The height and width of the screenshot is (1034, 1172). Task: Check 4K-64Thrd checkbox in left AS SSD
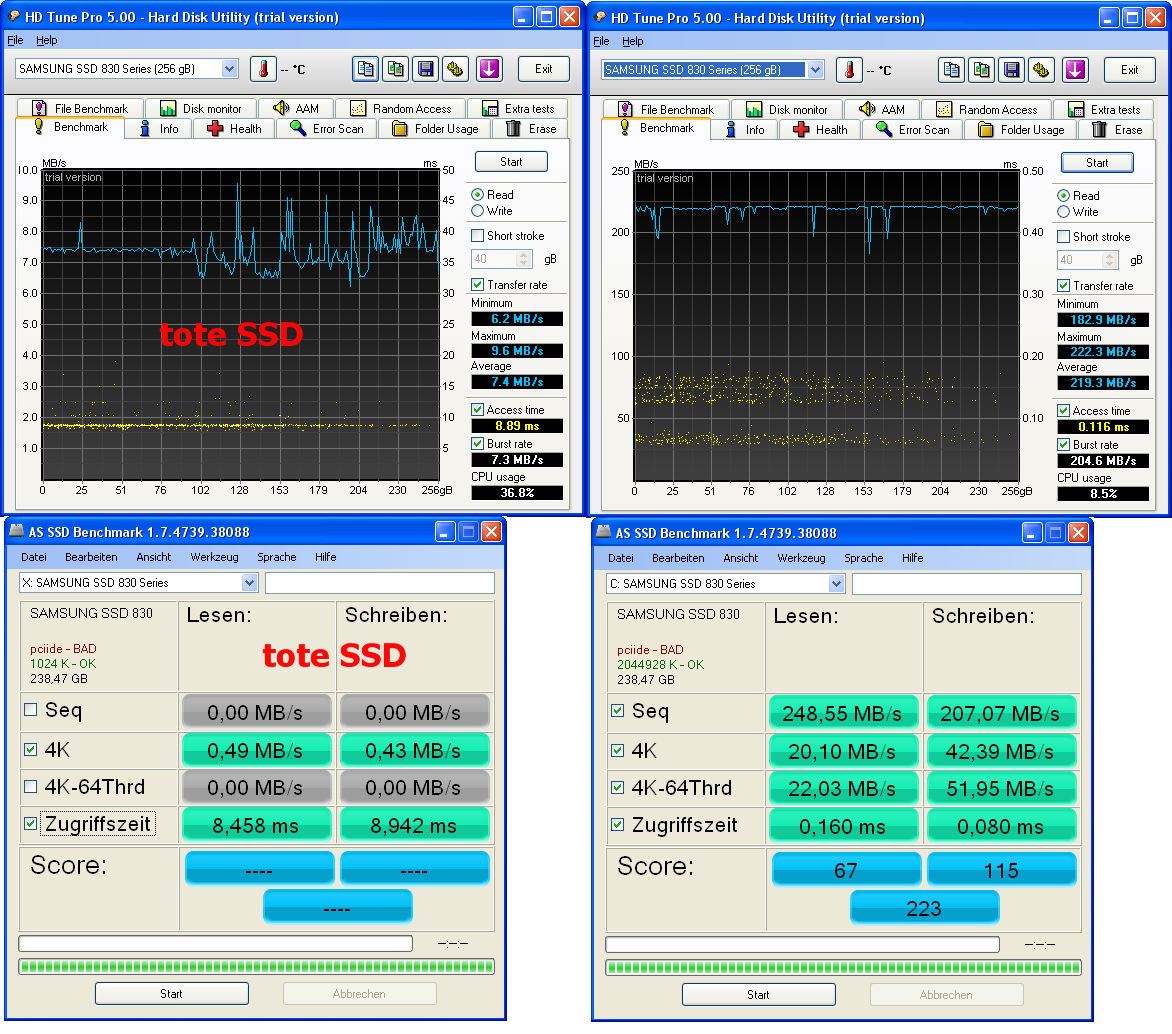[x=31, y=787]
